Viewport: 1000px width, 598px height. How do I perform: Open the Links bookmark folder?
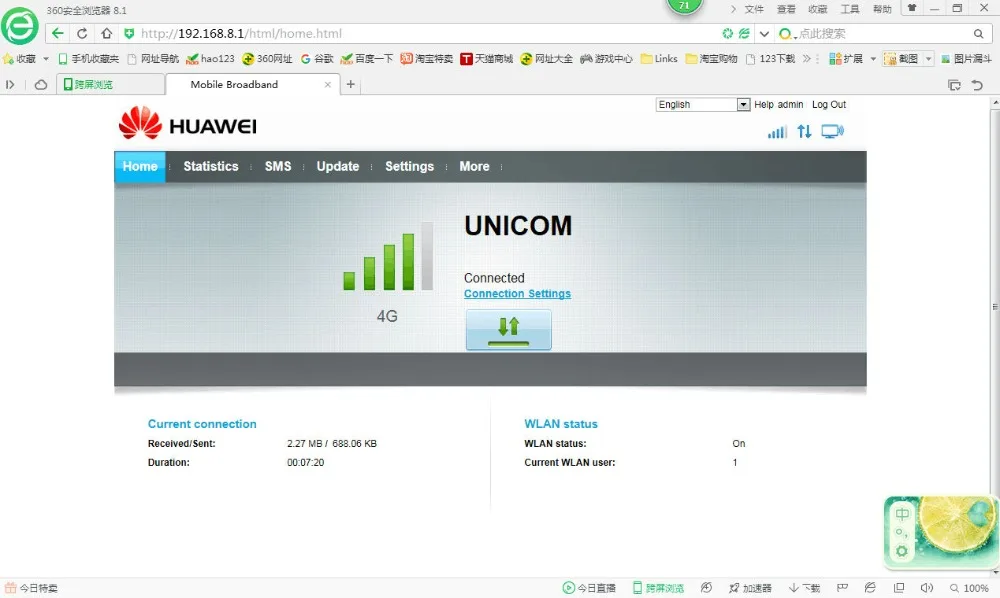tap(659, 59)
